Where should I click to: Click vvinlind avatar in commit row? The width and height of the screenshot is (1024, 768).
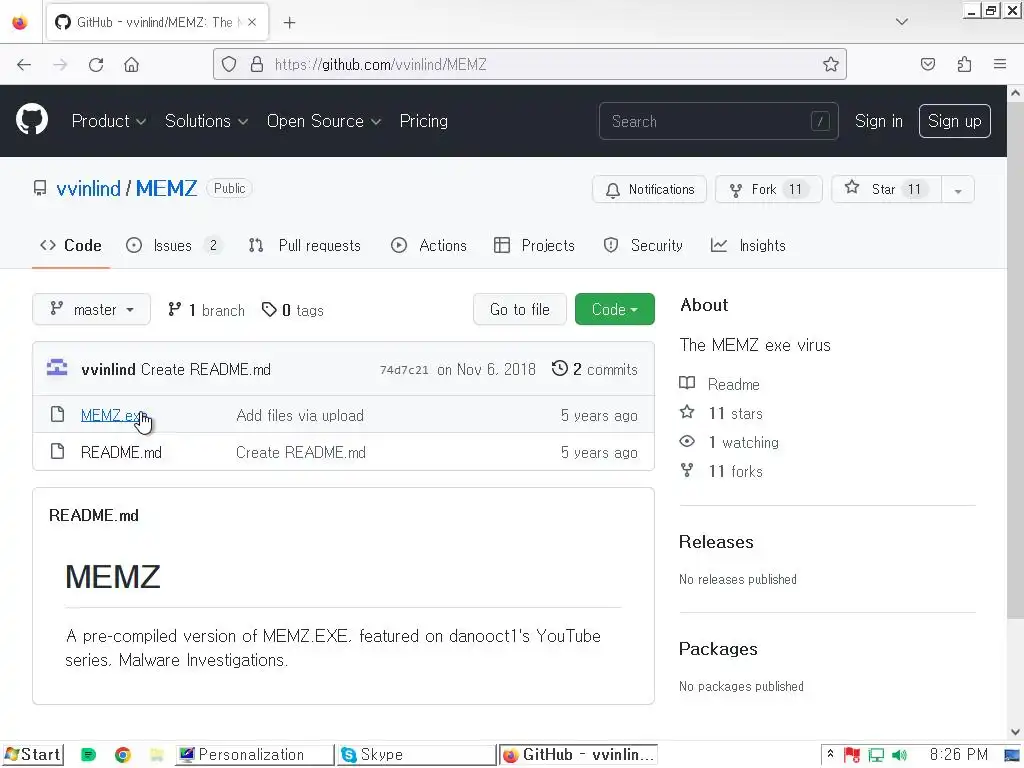coord(57,369)
